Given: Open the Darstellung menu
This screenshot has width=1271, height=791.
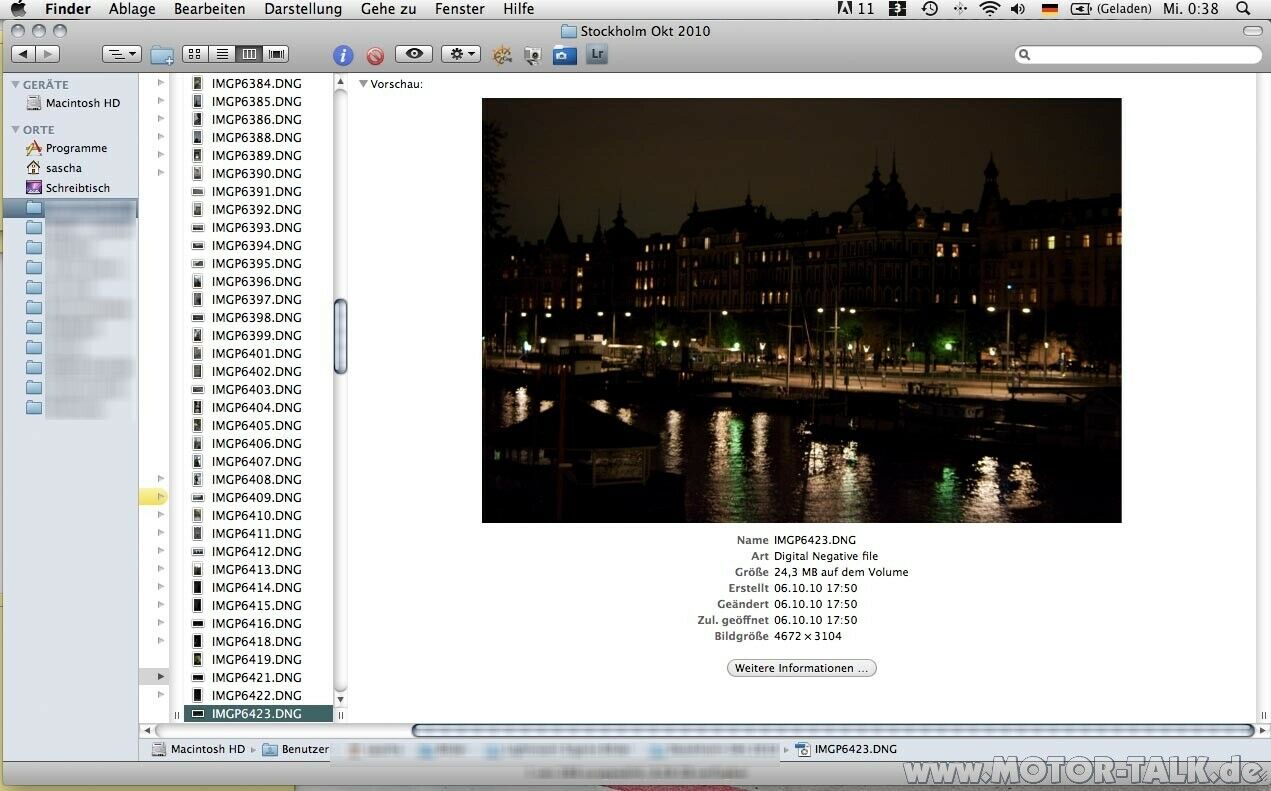Looking at the screenshot, I should [x=302, y=9].
